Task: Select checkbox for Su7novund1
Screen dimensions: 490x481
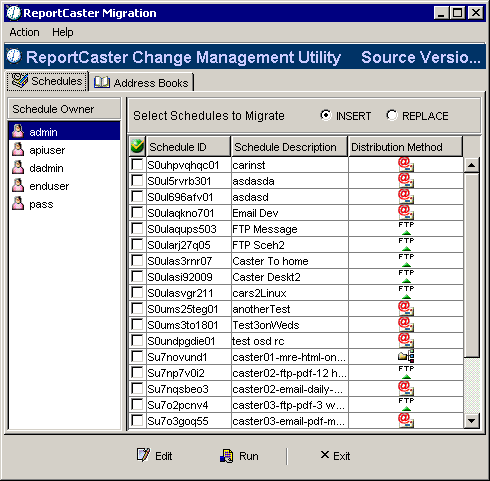Action: pyautogui.click(x=137, y=356)
